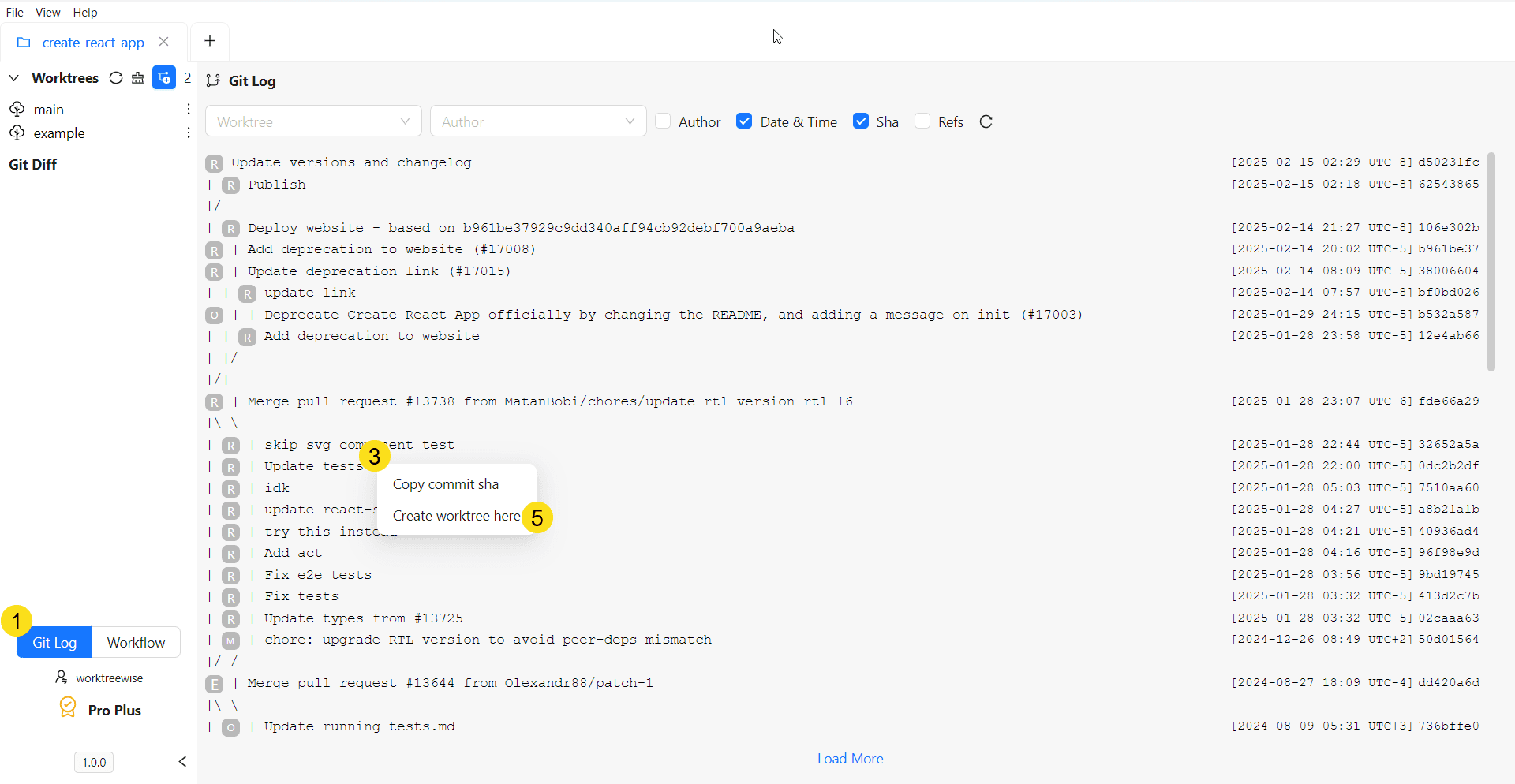
Task: Click the worktreewise account icon at sidebar bottom
Action: click(x=62, y=677)
